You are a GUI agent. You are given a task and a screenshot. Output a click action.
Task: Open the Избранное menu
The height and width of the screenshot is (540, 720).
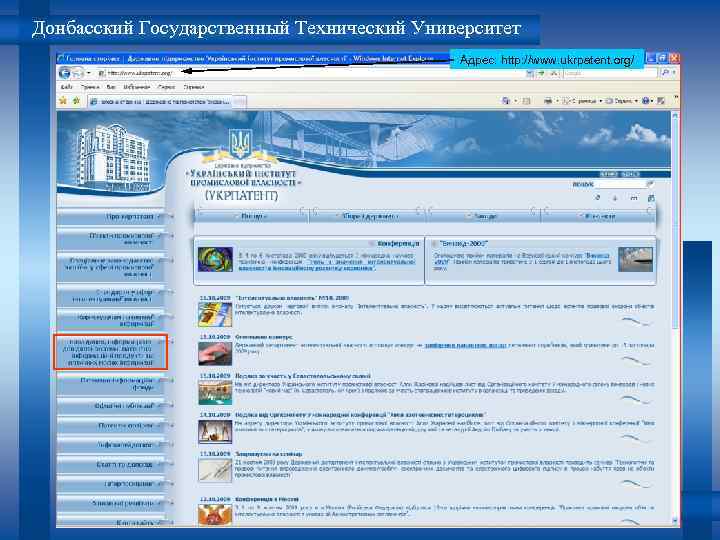click(x=136, y=87)
